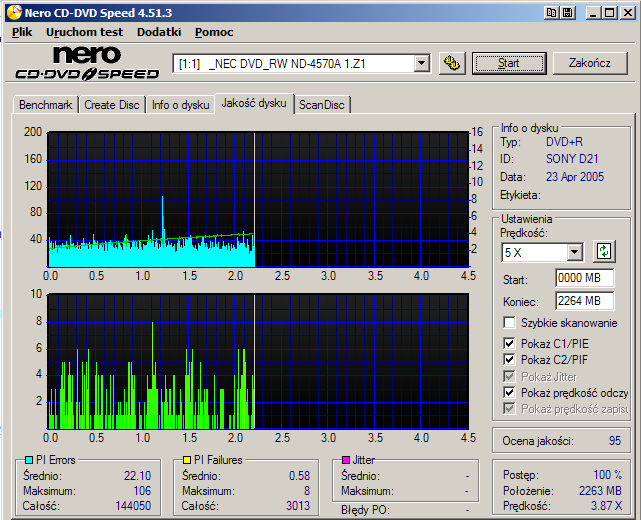This screenshot has width=641, height=520.
Task: Click the magenta Jitter color swatch
Action: click(345, 460)
